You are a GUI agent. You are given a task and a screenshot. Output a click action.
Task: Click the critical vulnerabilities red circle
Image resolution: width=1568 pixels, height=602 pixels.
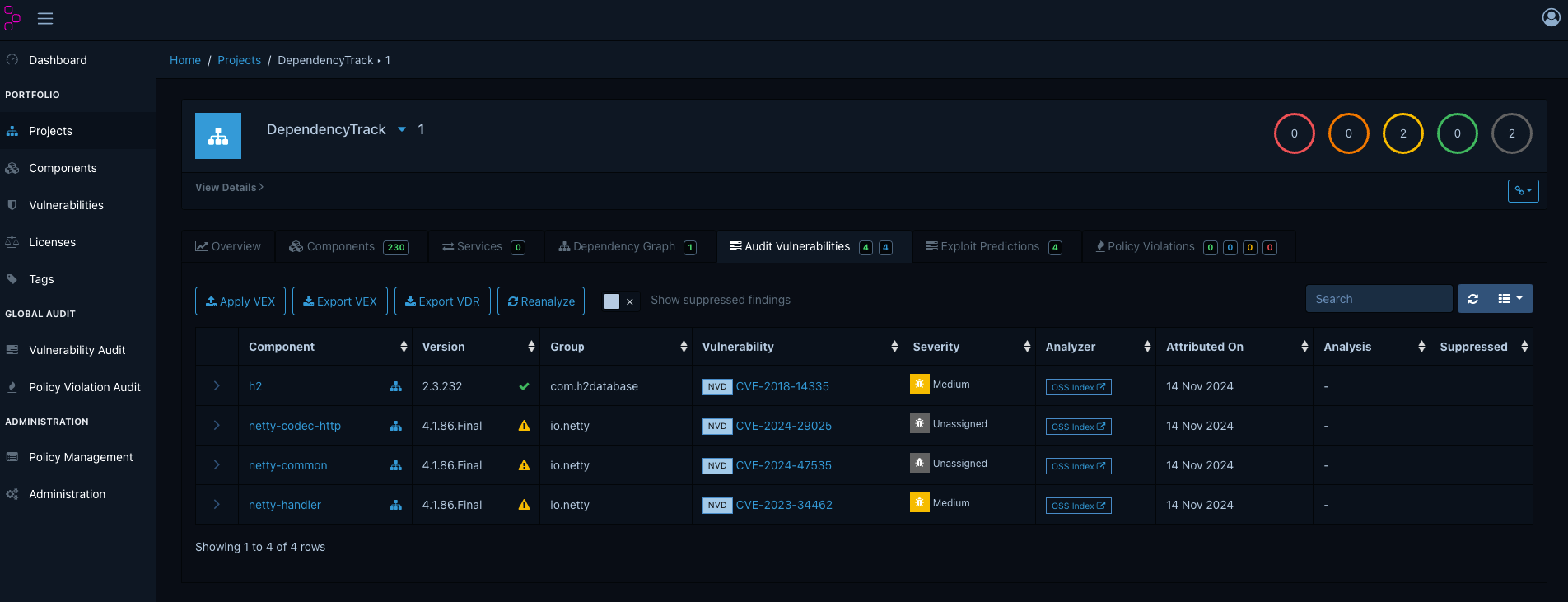click(1294, 133)
